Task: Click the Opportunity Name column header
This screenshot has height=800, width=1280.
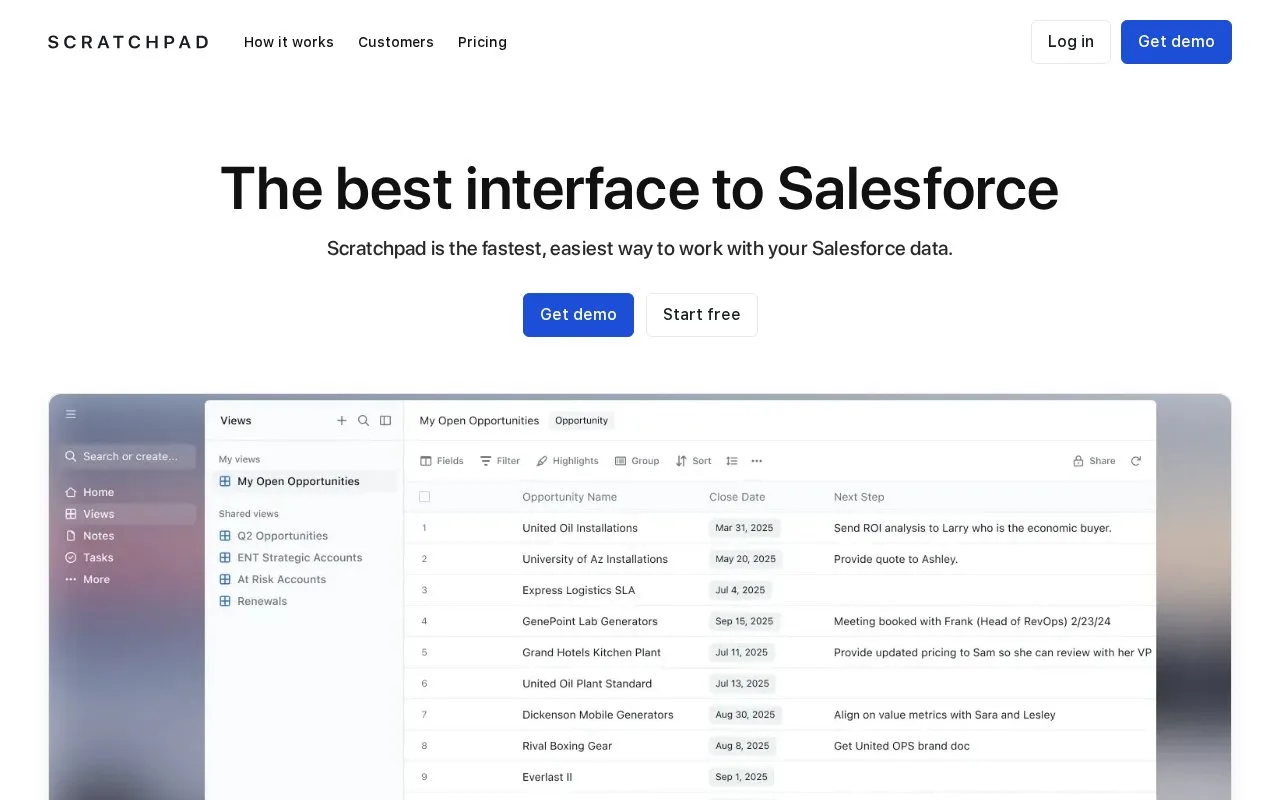Action: point(570,497)
